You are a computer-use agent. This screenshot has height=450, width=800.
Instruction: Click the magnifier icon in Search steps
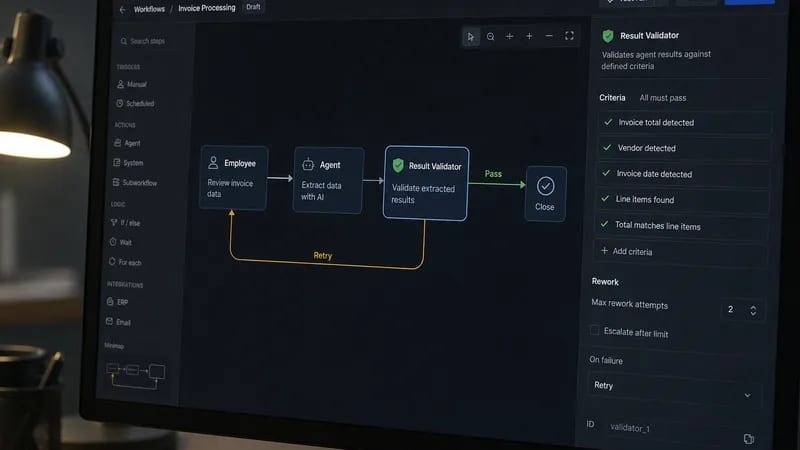click(x=123, y=41)
